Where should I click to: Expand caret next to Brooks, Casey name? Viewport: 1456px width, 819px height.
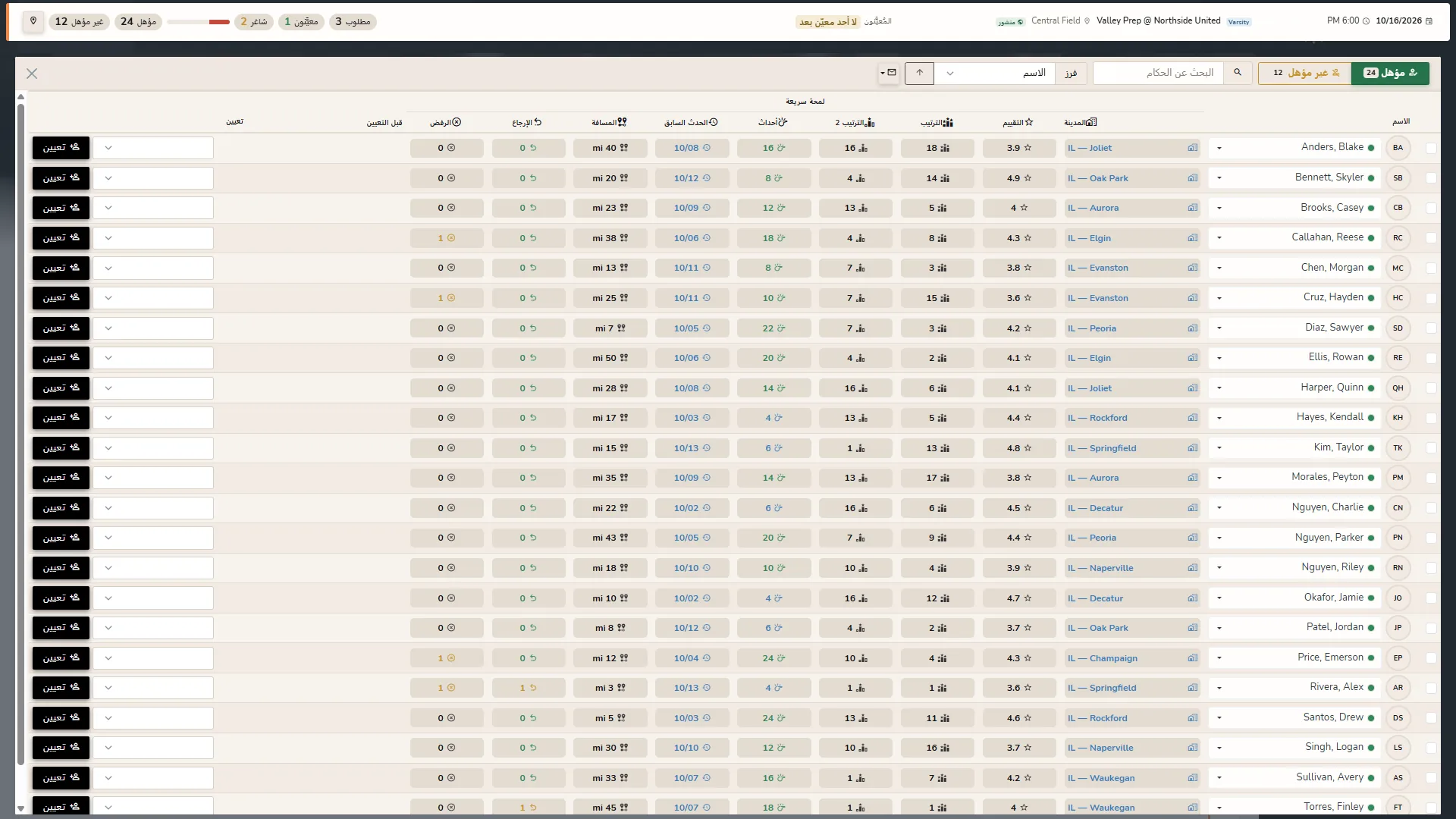[1219, 208]
